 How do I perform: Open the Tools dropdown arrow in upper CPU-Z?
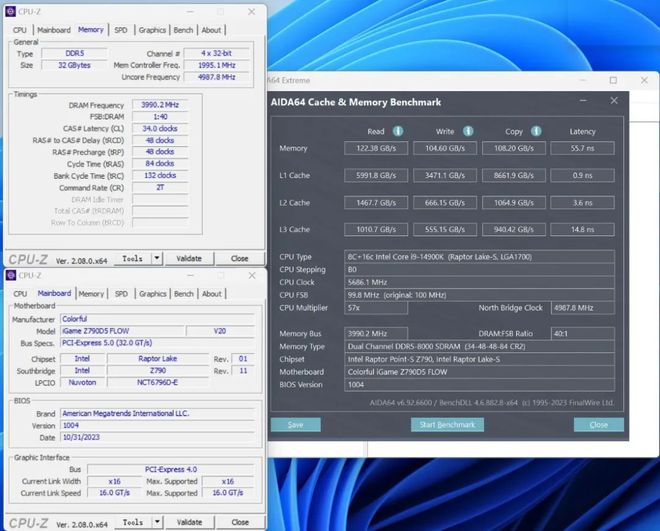(x=157, y=258)
